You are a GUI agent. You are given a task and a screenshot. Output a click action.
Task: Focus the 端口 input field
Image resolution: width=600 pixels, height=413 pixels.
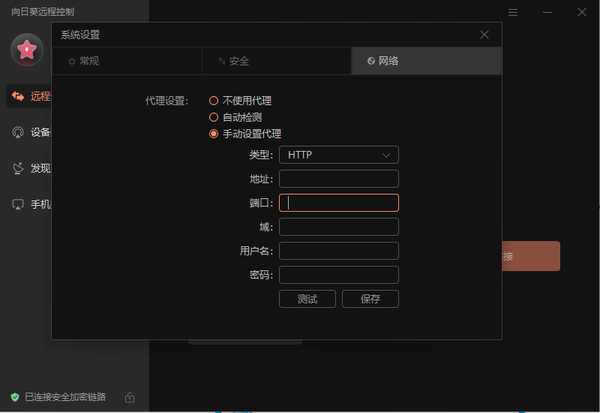pos(339,203)
